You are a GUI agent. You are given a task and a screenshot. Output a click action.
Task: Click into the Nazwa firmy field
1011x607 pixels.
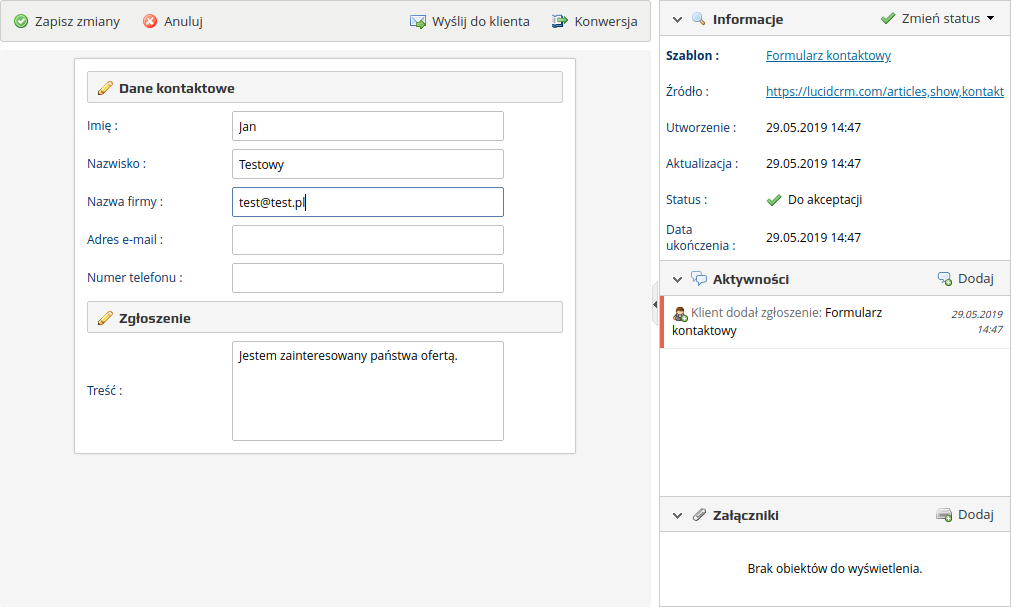point(368,203)
